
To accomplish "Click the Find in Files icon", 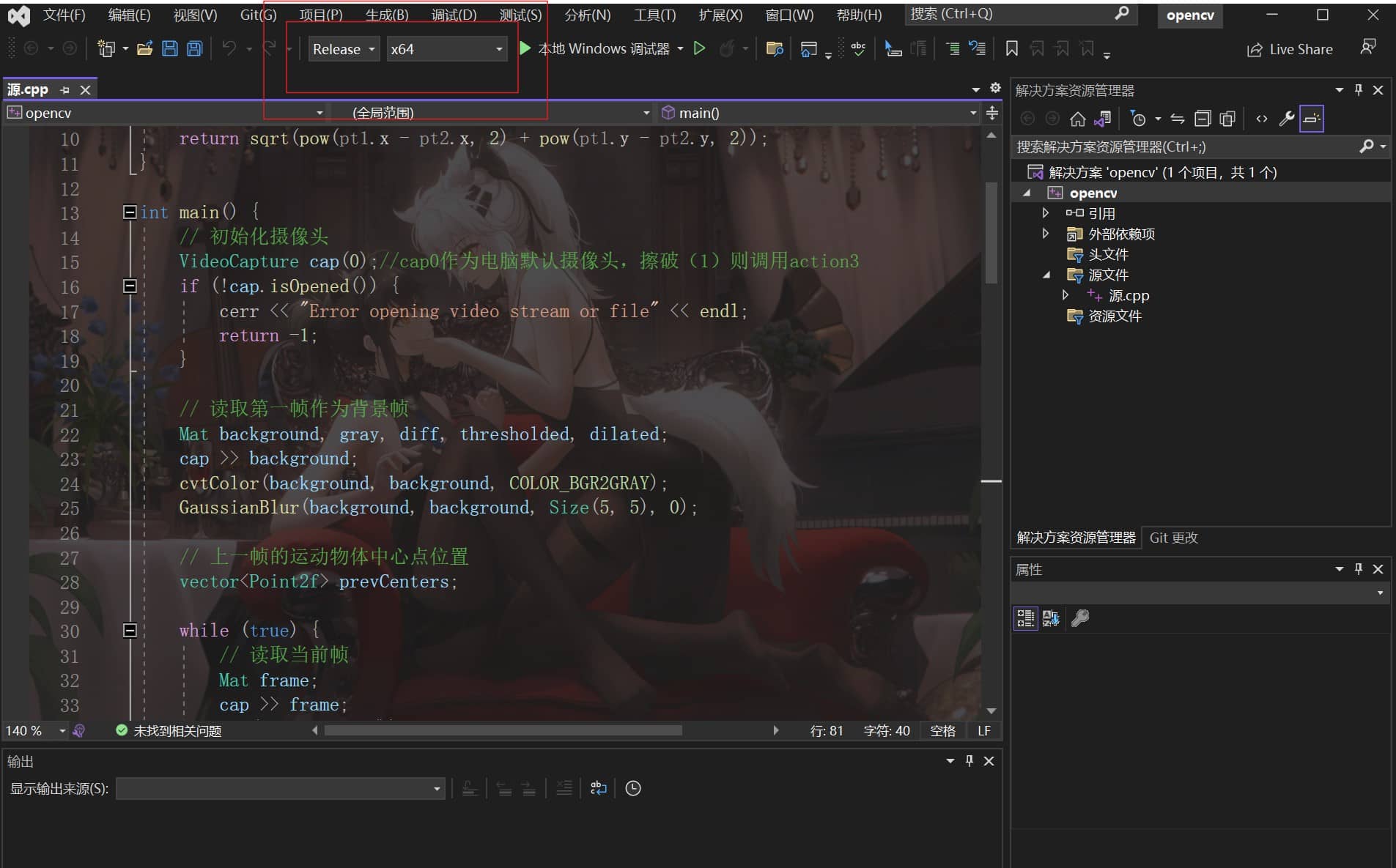I will coord(774,49).
